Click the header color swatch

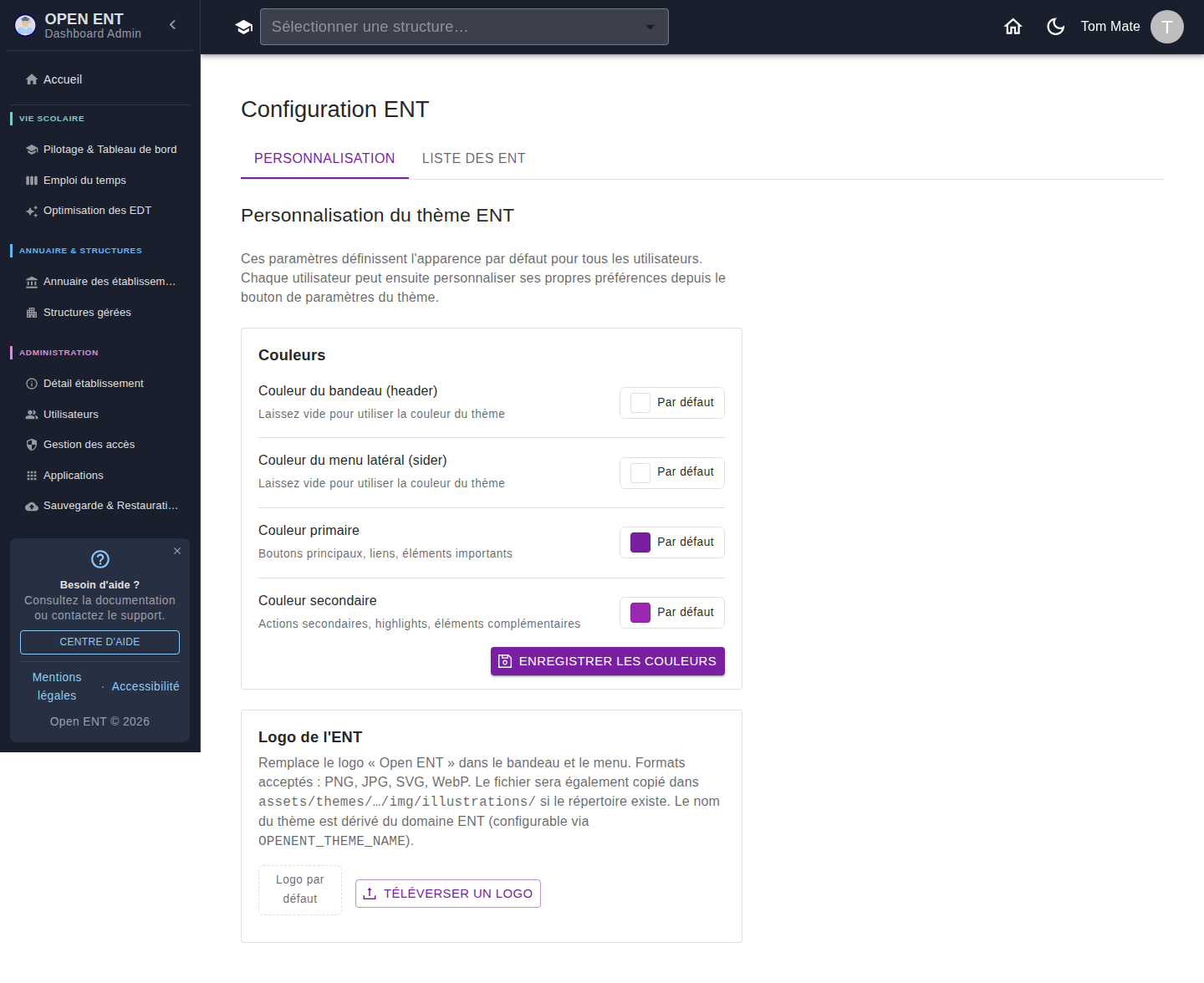pos(640,403)
